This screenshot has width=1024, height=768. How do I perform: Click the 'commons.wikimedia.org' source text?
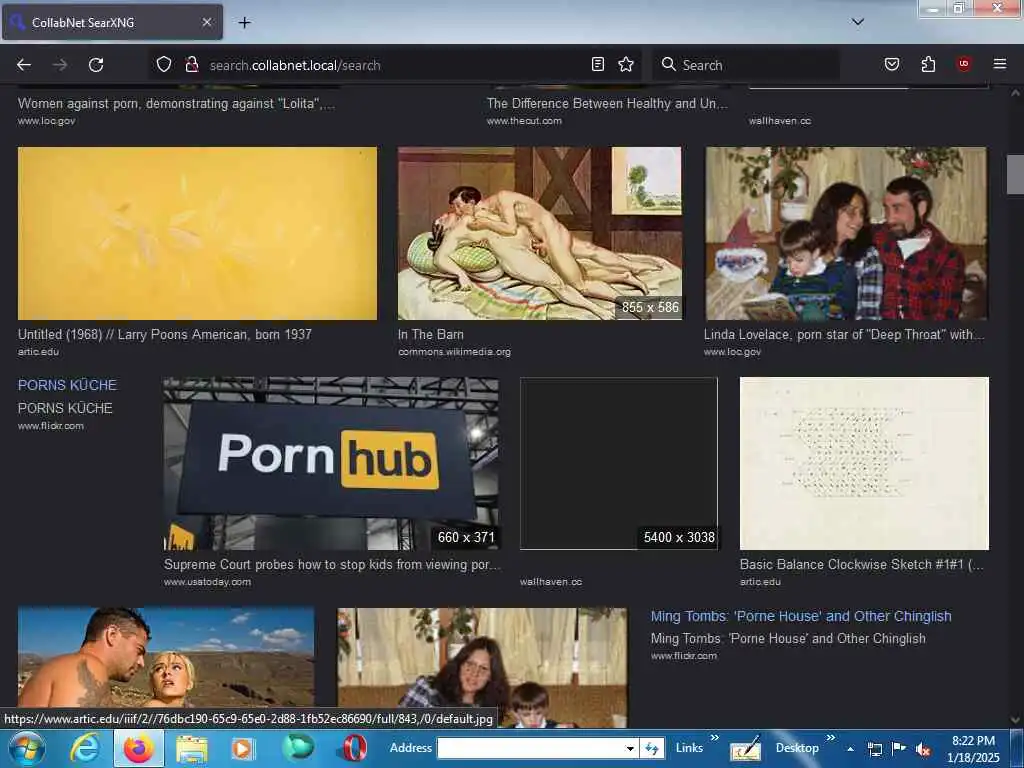[x=455, y=352]
